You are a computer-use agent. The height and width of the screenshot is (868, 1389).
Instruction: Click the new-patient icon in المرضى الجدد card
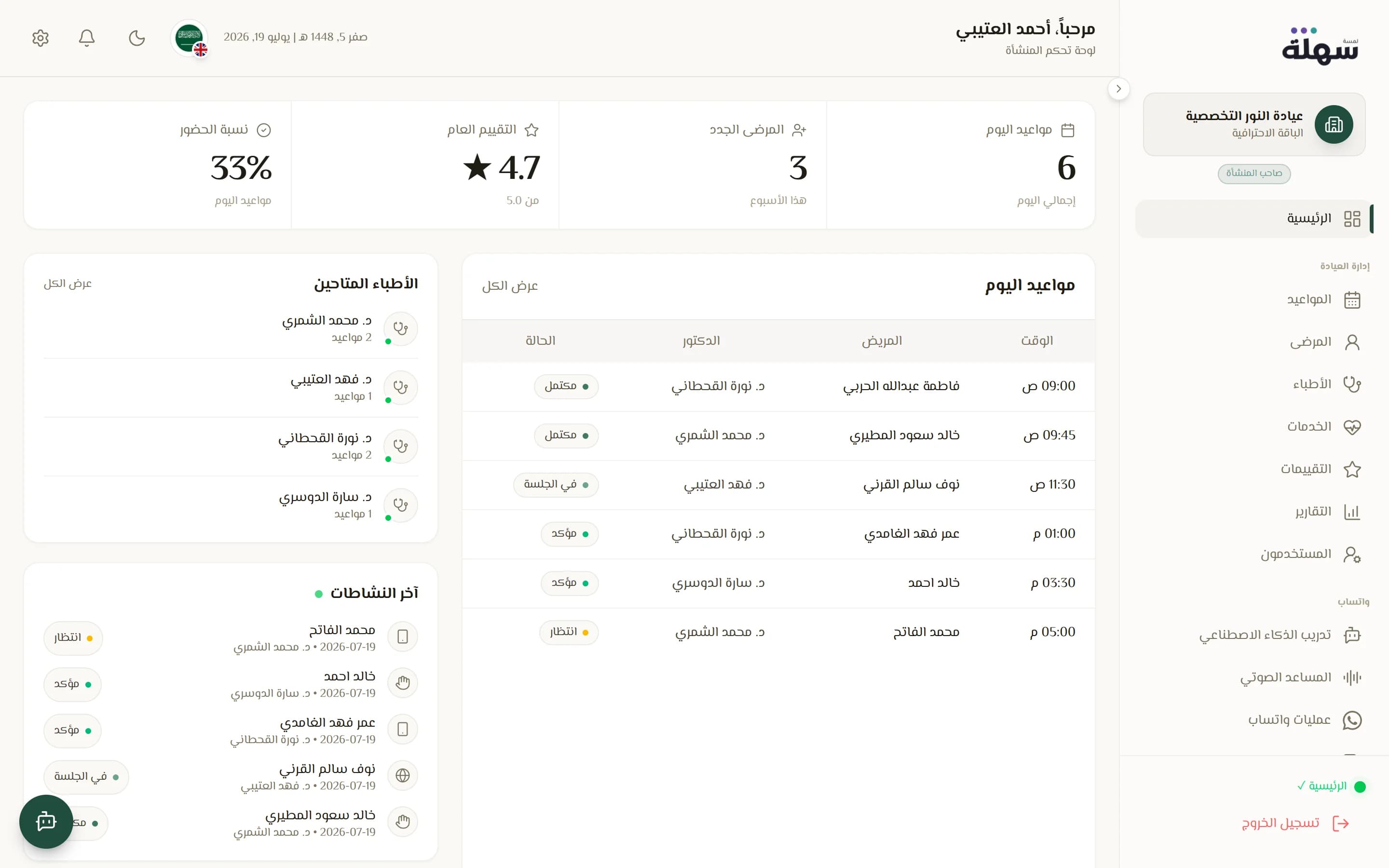pos(799,130)
